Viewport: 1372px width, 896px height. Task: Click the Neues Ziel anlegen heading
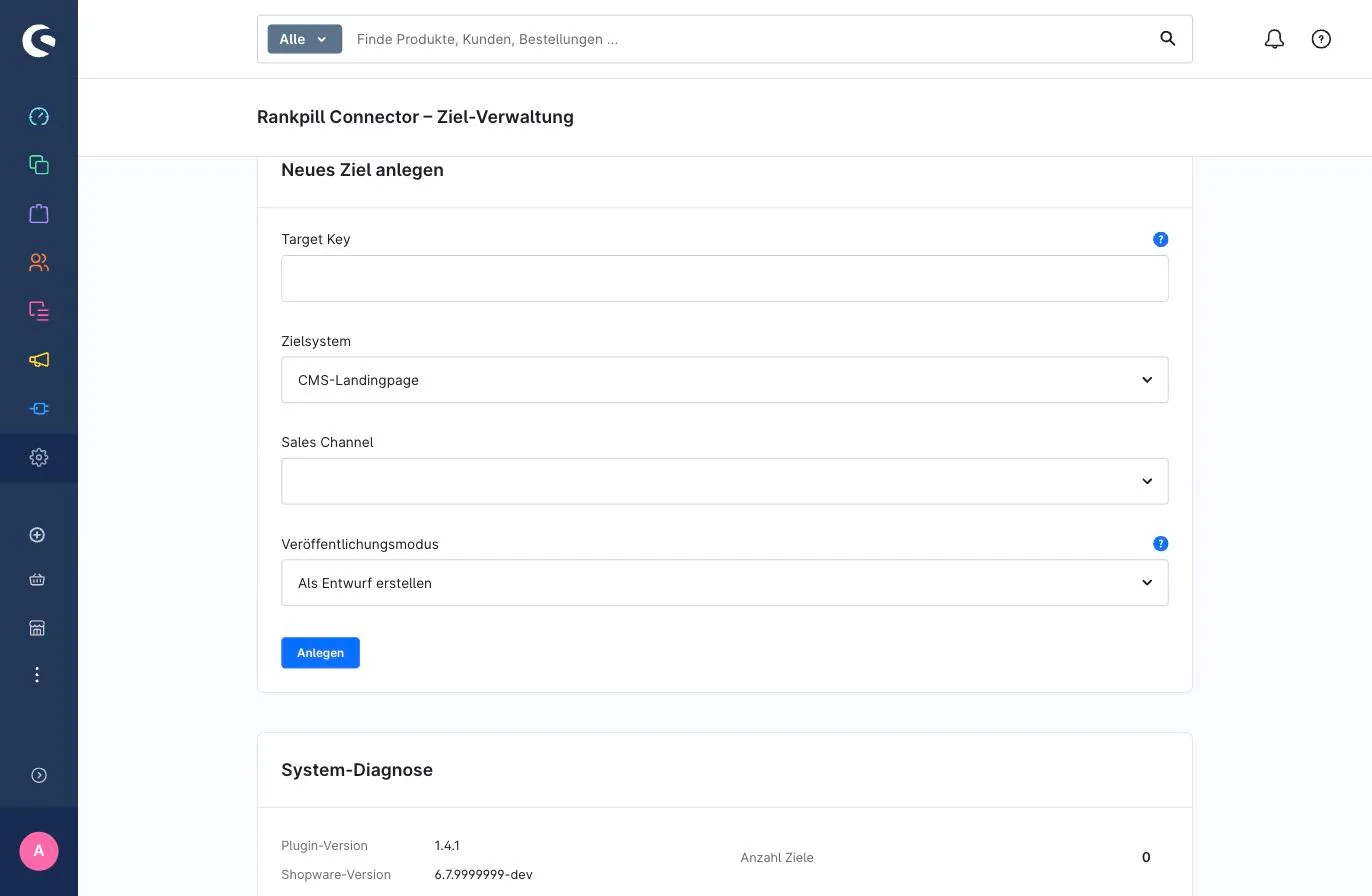coord(362,170)
